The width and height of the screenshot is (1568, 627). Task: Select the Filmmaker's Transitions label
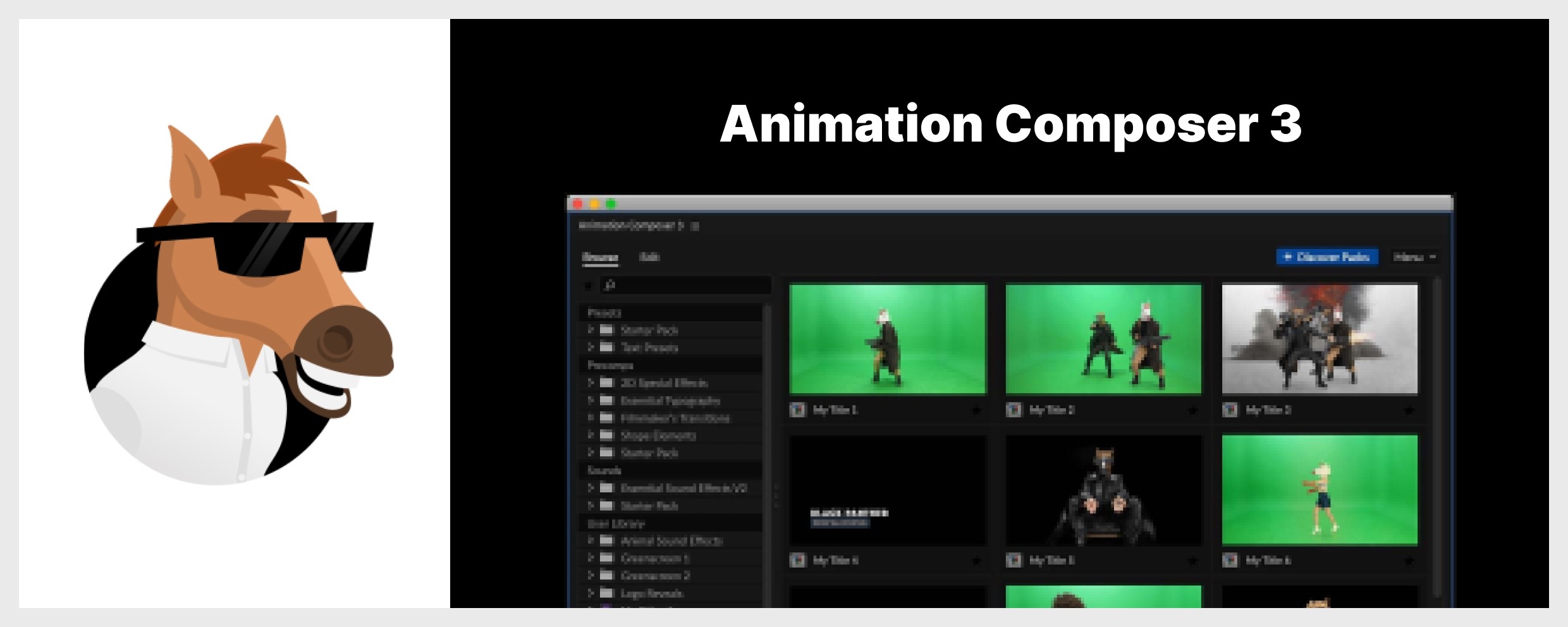pyautogui.click(x=675, y=418)
